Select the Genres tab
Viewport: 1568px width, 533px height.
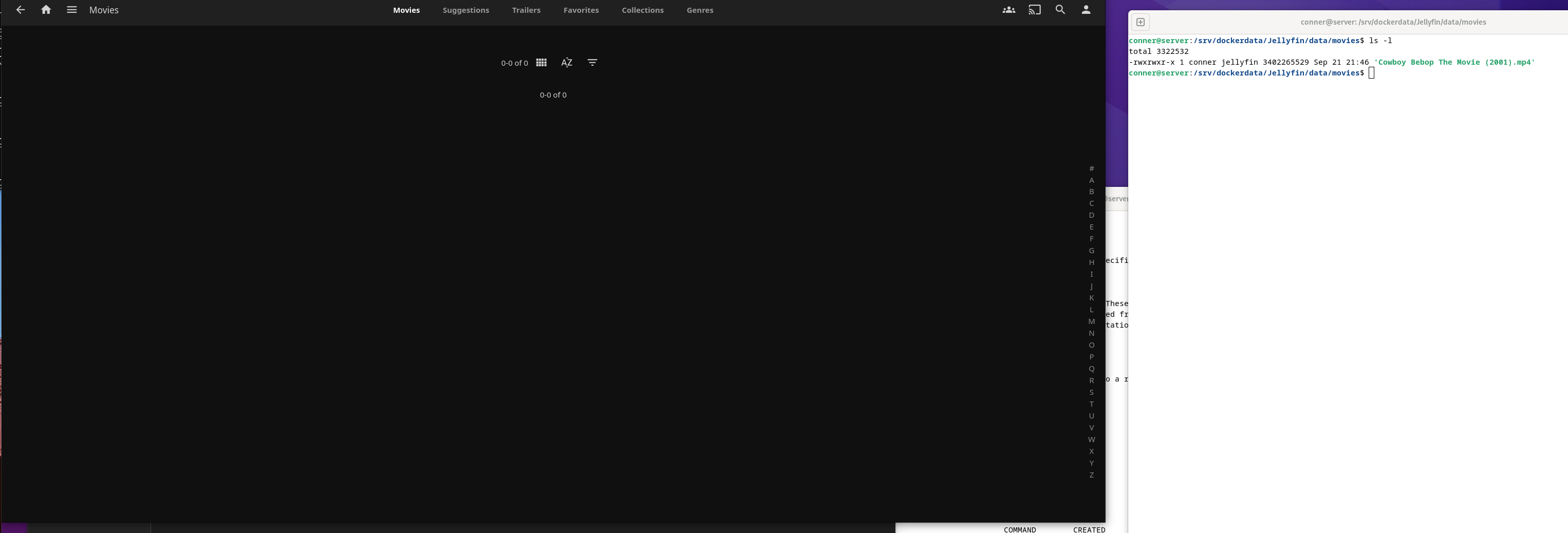click(x=699, y=10)
